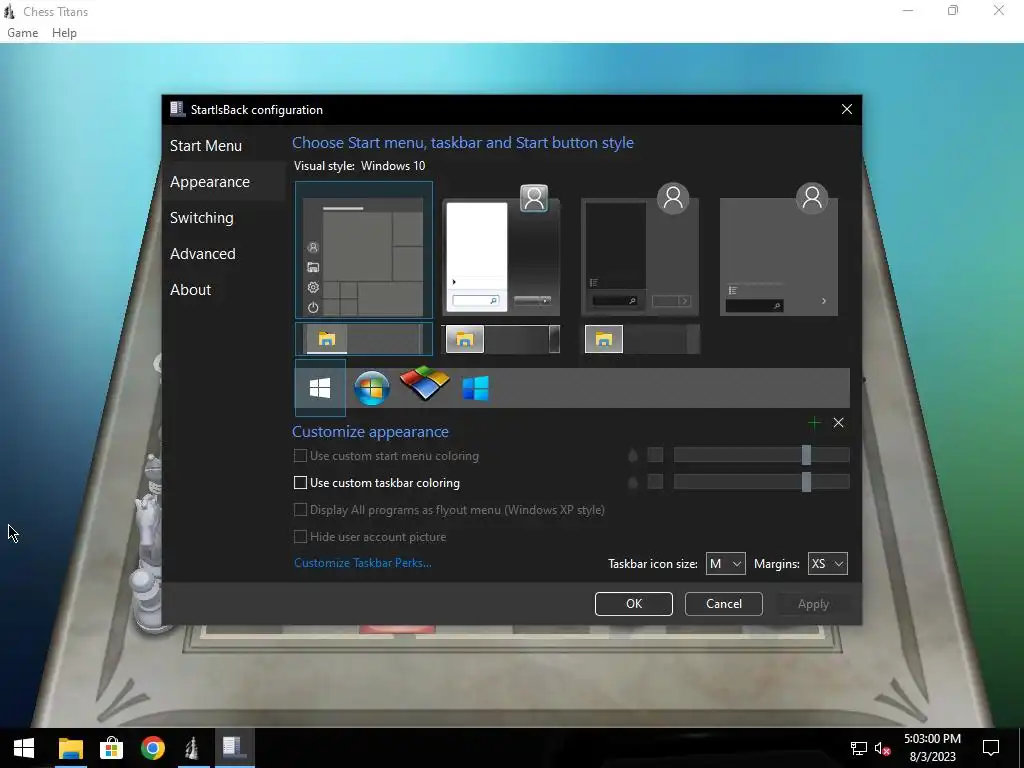The image size is (1024, 768).
Task: Click the taskbar color swatch
Action: [x=655, y=482]
